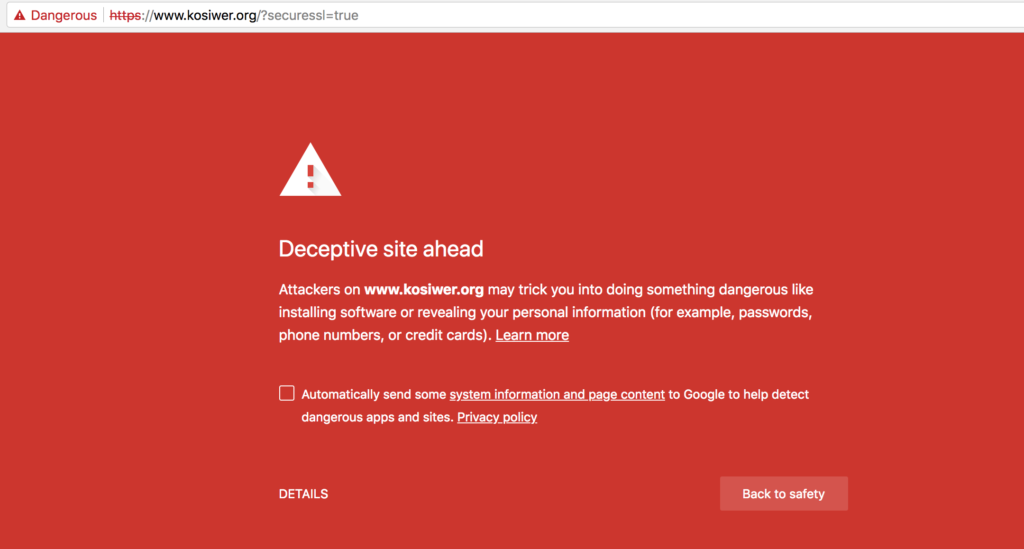Open the Dangerous security indicator label
Viewport: 1024px width, 549px height.
click(63, 15)
